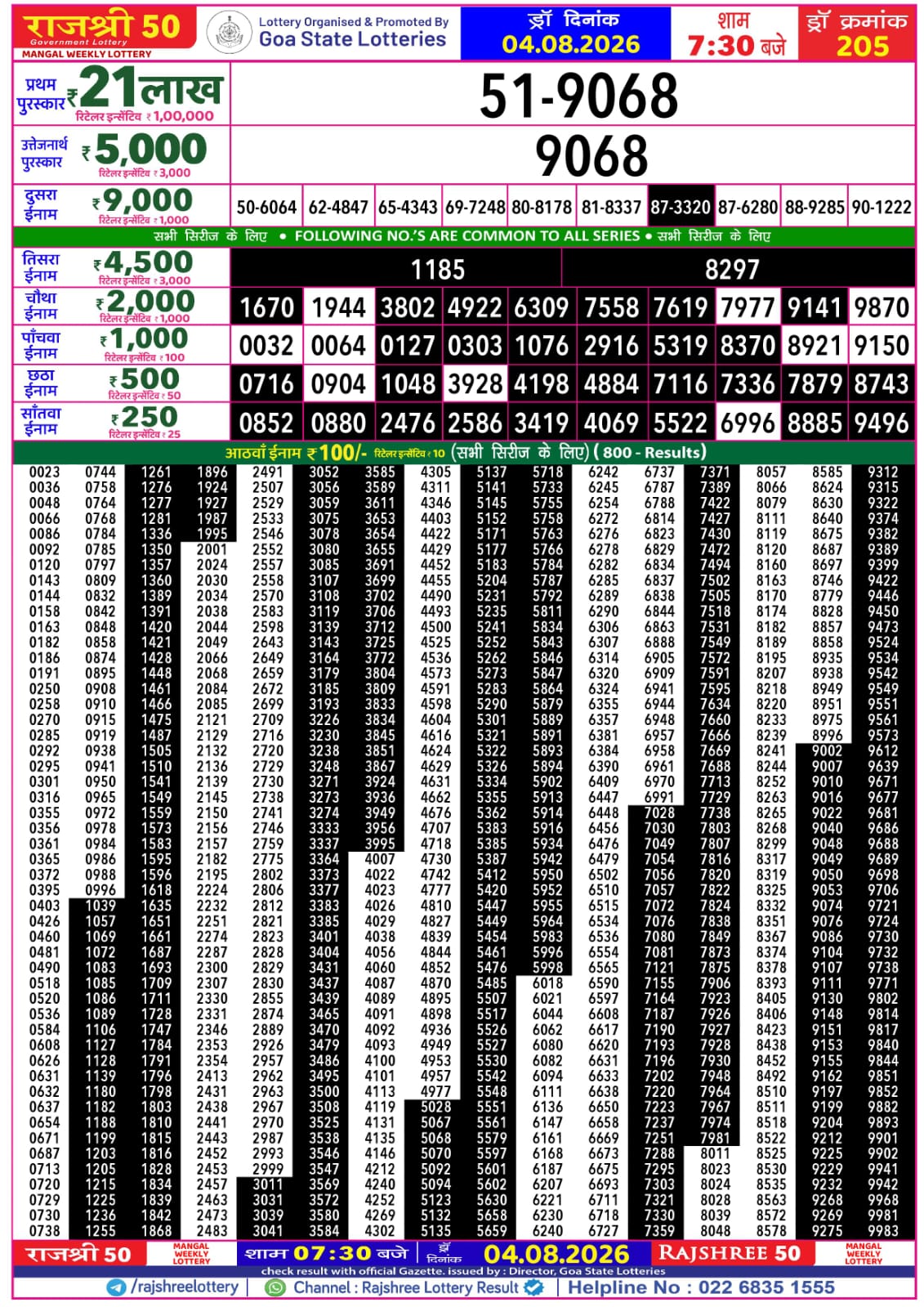Image resolution: width=924 pixels, height=1307 pixels.
Task: Select highlighted second prize number 87-3320
Action: [x=681, y=208]
